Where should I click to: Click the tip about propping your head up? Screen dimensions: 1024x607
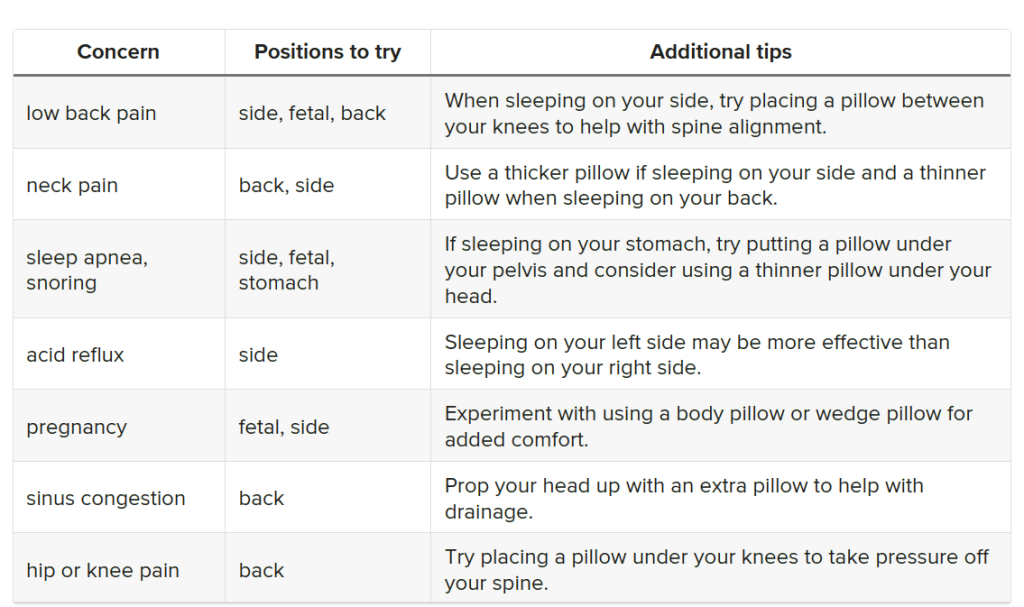[684, 498]
